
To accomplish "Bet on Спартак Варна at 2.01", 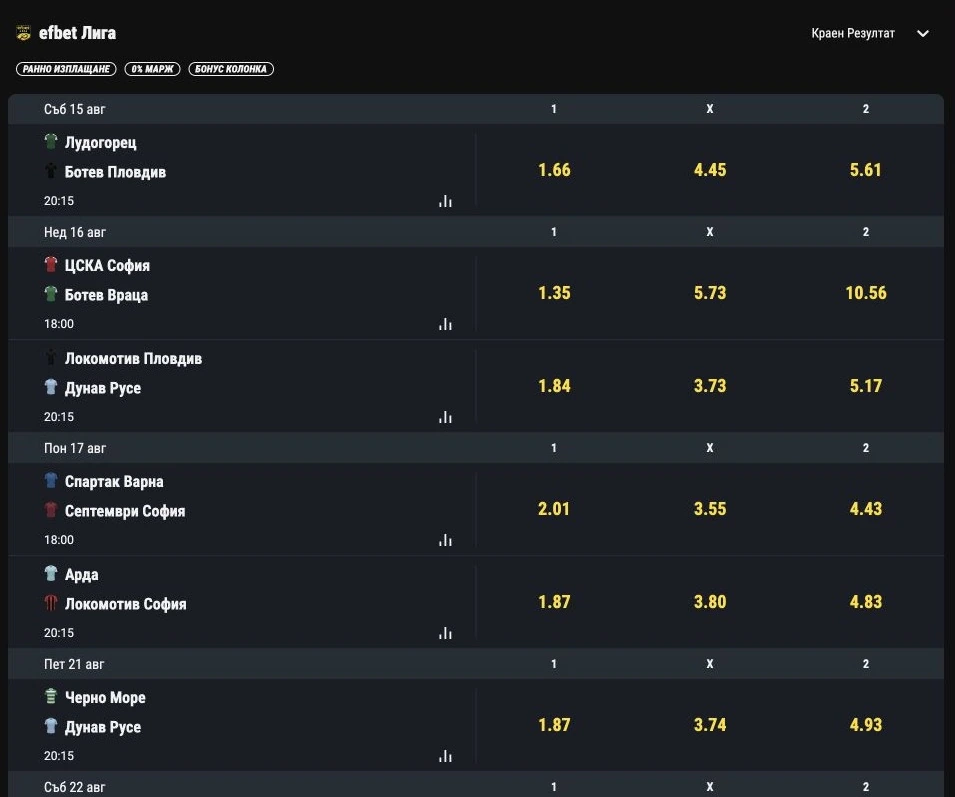I will click(554, 509).
